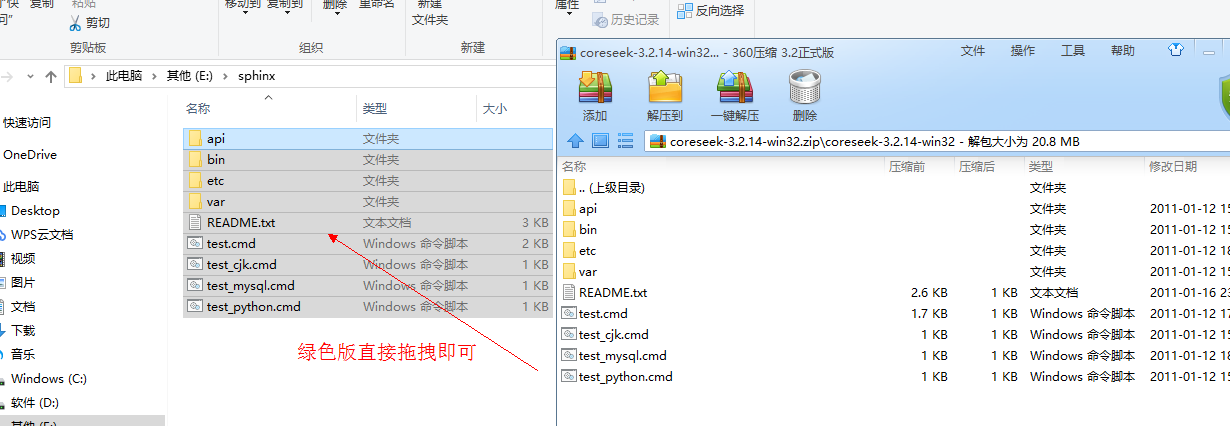The width and height of the screenshot is (1230, 426).
Task: Click the 添加 (Add) icon in 360压缩
Action: click(595, 89)
